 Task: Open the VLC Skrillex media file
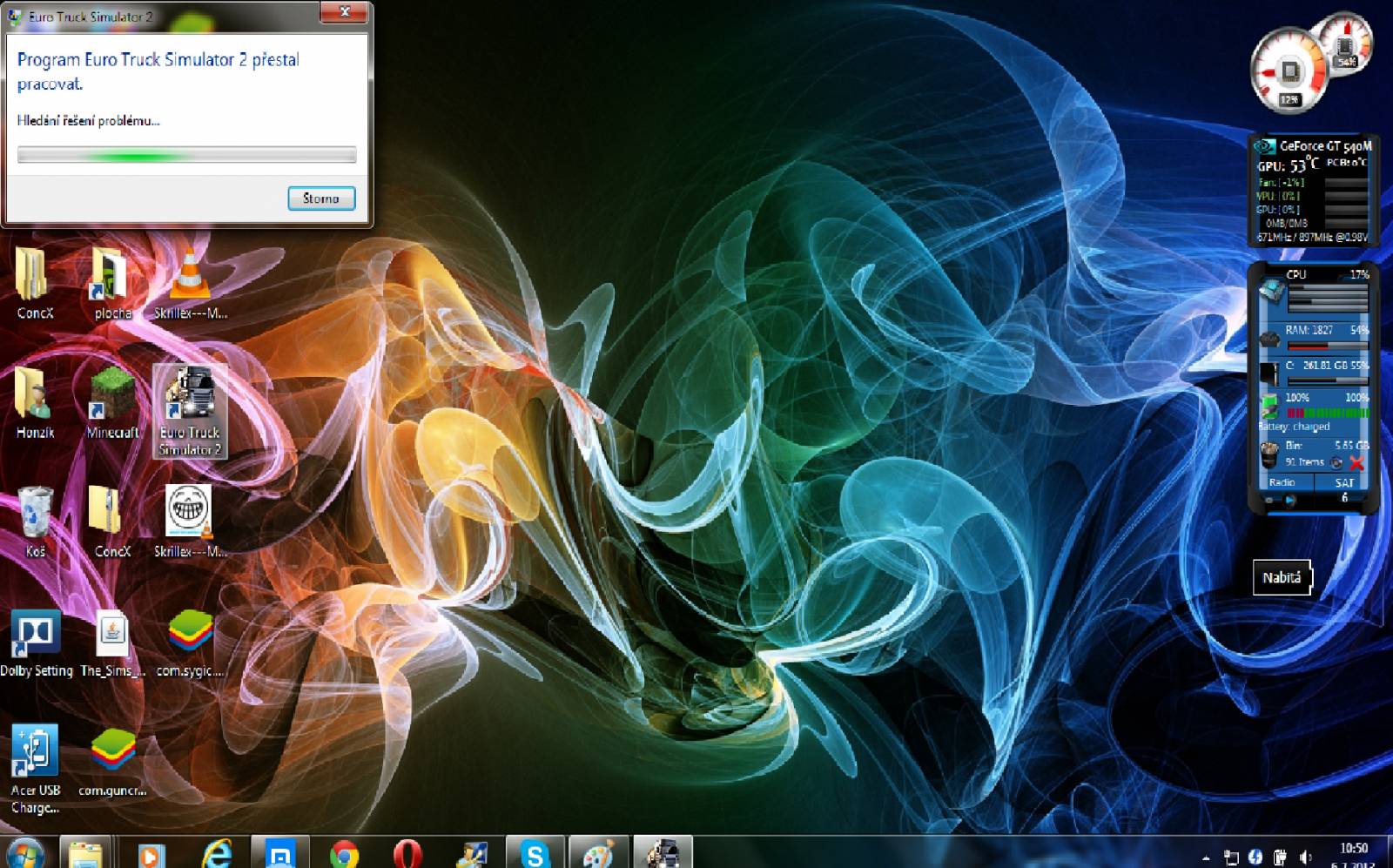click(190, 283)
